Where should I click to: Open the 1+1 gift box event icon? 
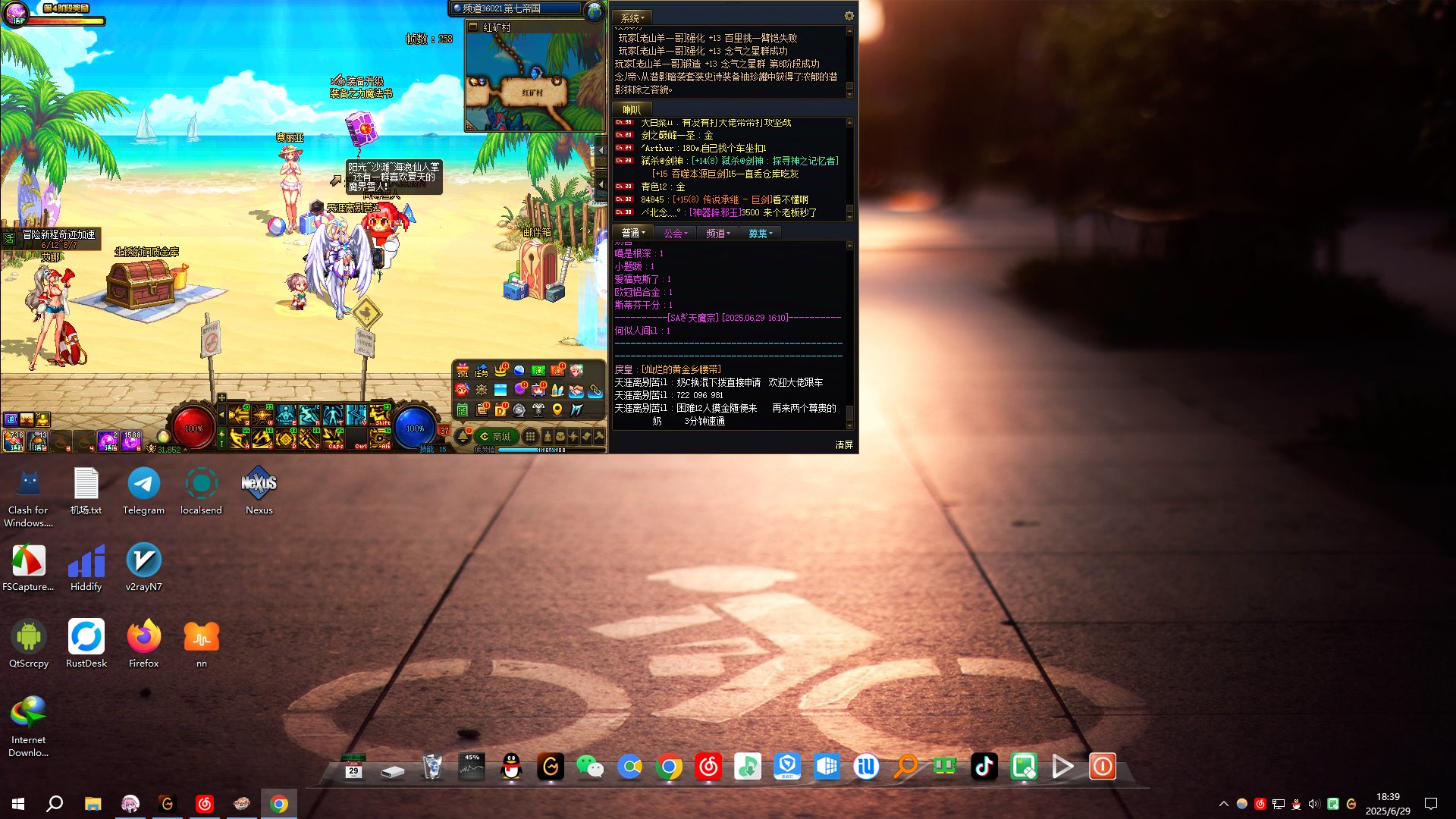[463, 370]
